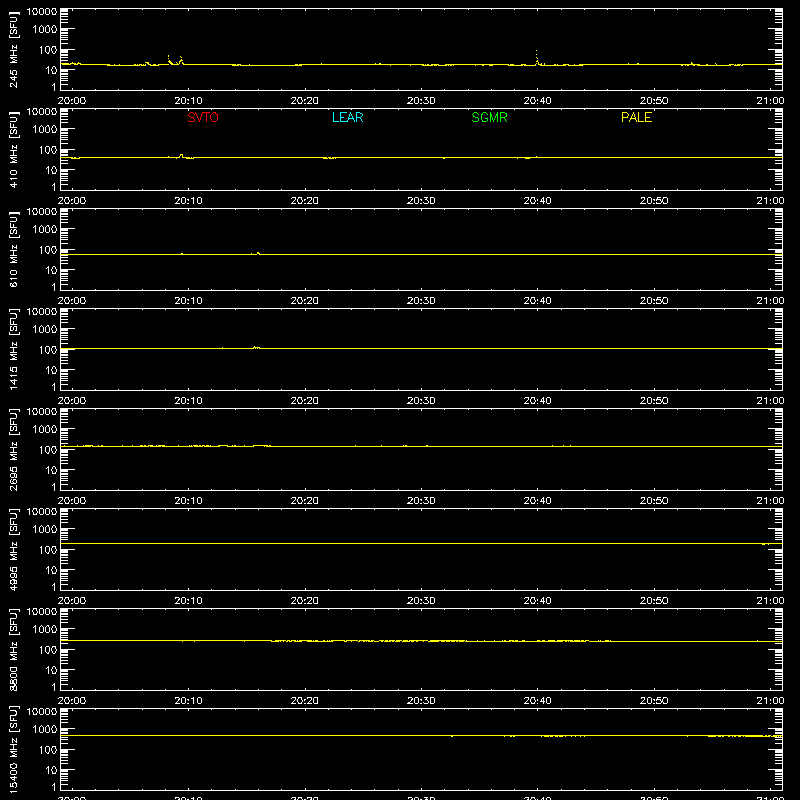Image resolution: width=800 pixels, height=800 pixels.
Task: Select the red SVTO station label
Action: pyautogui.click(x=203, y=117)
